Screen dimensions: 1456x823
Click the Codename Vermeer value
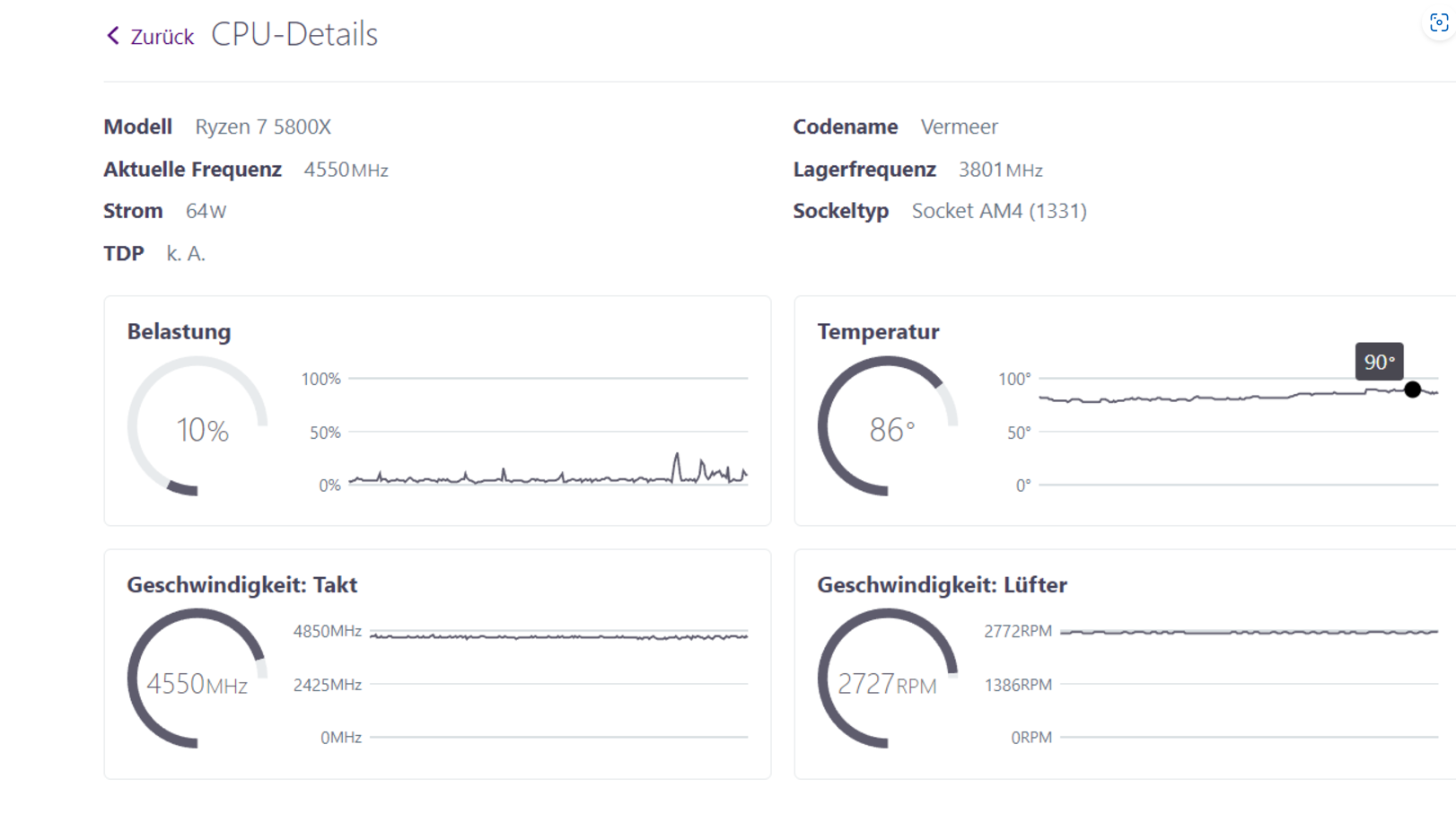pyautogui.click(x=959, y=127)
